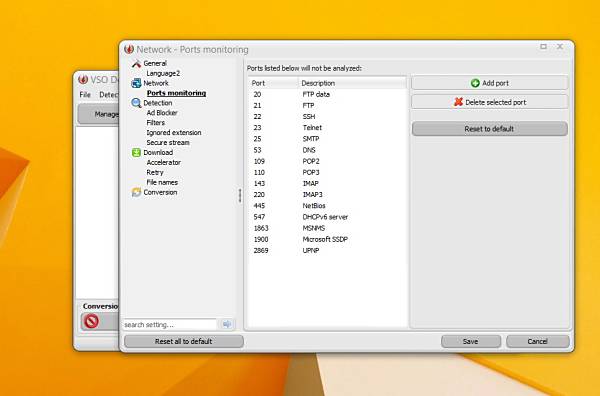
Task: Click the Port column header
Action: (273, 83)
